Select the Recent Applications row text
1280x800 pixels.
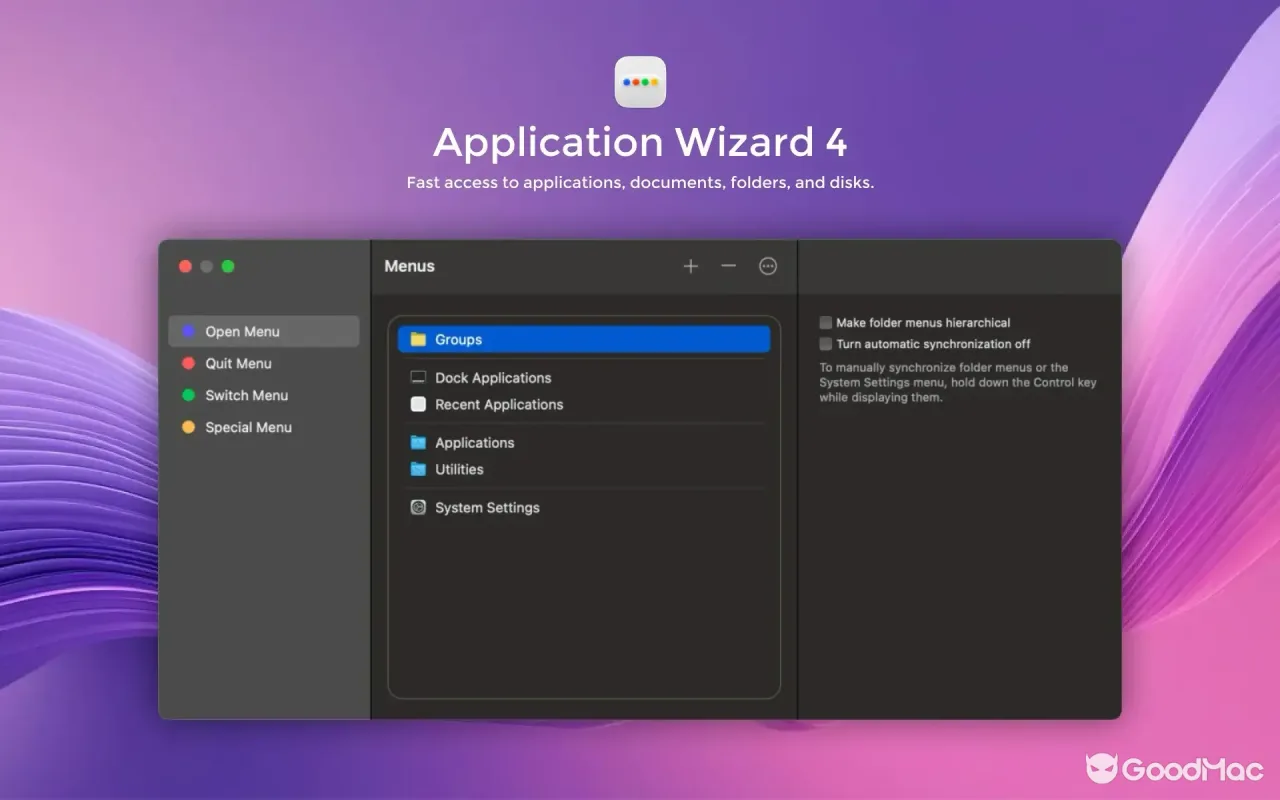(499, 405)
